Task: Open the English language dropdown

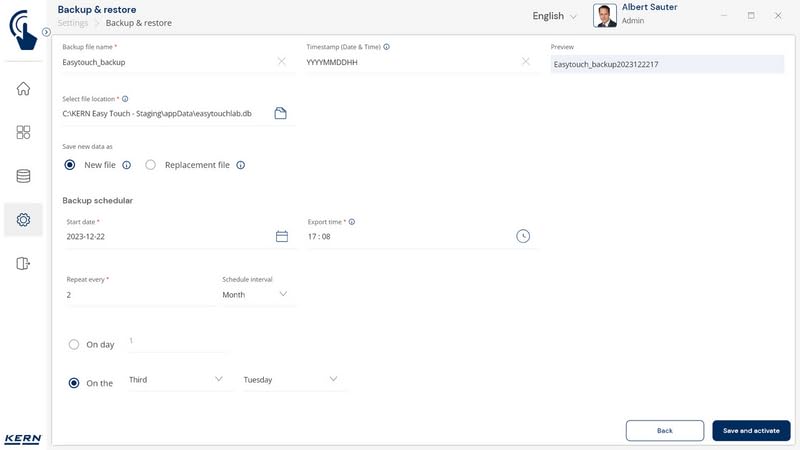Action: click(x=555, y=16)
